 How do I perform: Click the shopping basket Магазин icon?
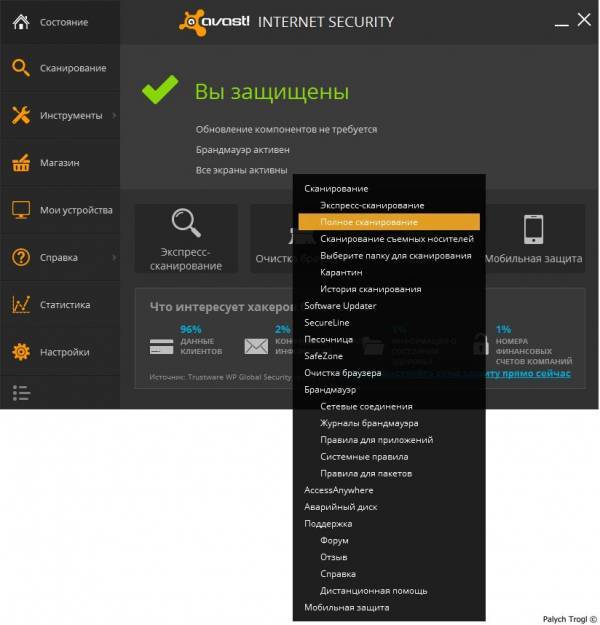click(x=21, y=163)
